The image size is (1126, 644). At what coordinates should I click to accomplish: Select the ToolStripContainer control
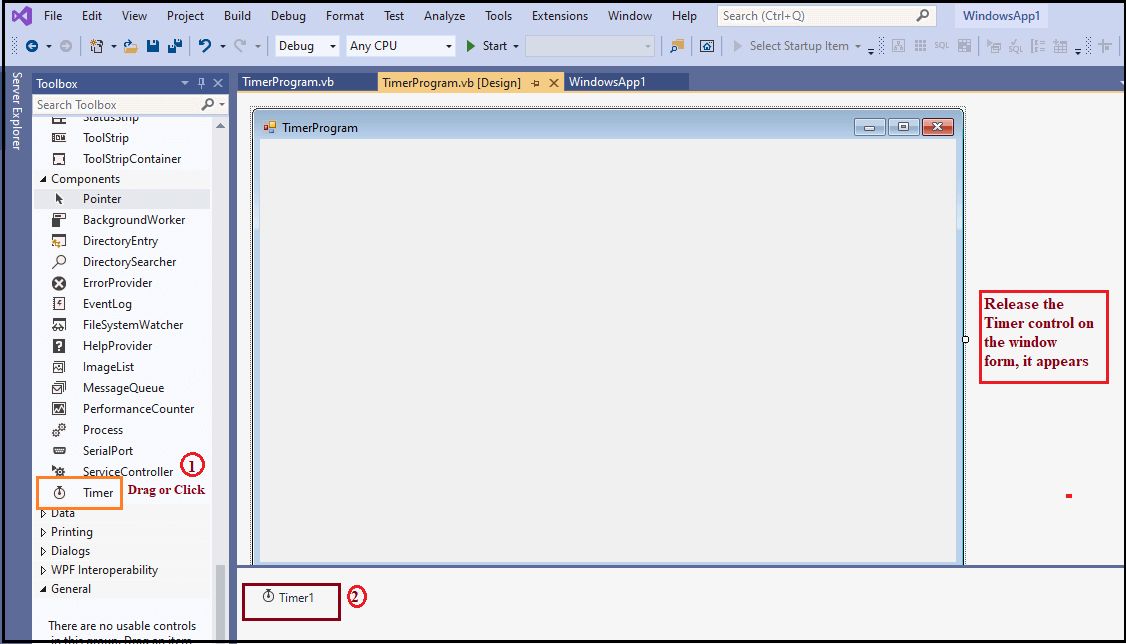tap(122, 159)
